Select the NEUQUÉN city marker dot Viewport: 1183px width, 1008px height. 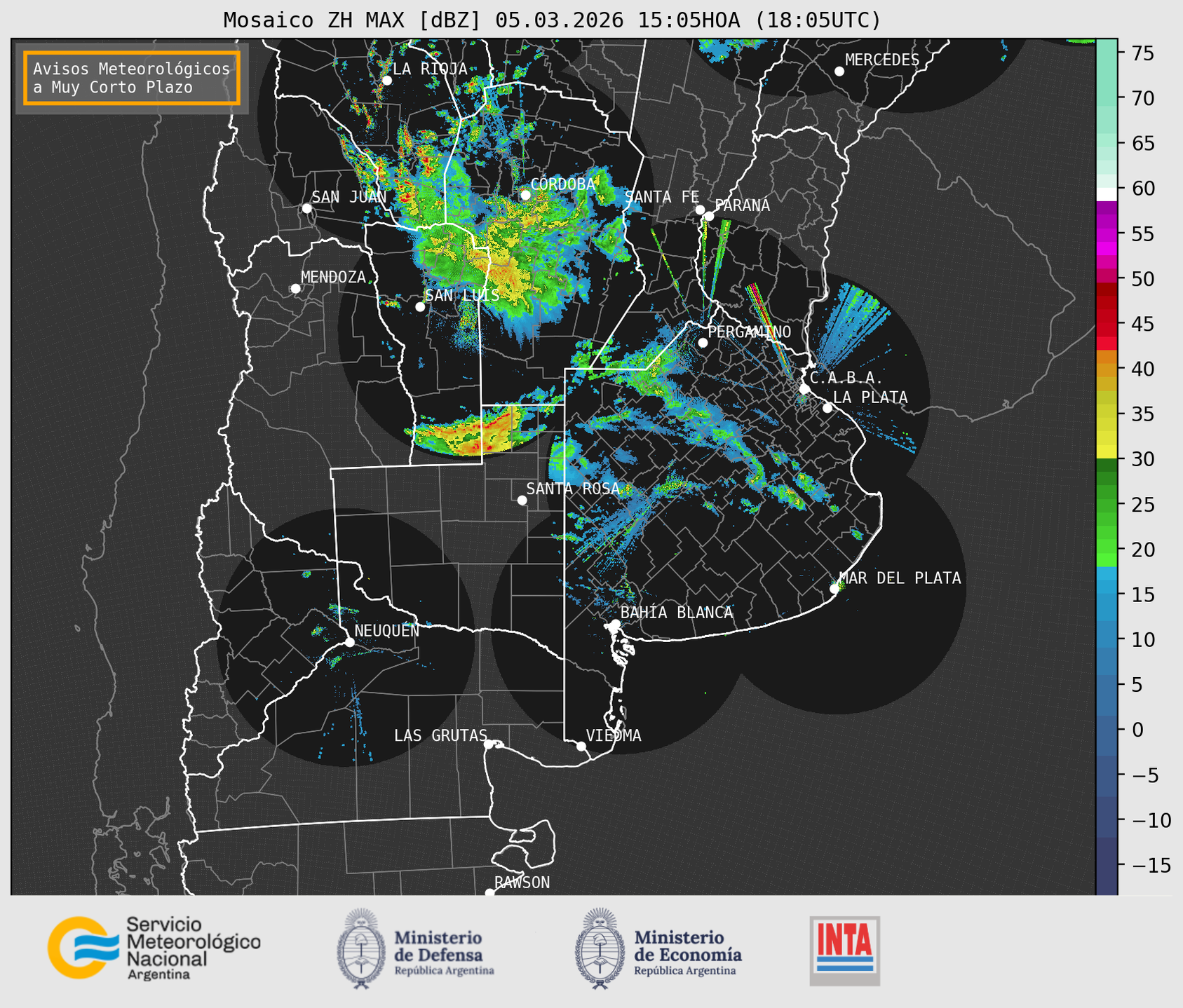(349, 642)
